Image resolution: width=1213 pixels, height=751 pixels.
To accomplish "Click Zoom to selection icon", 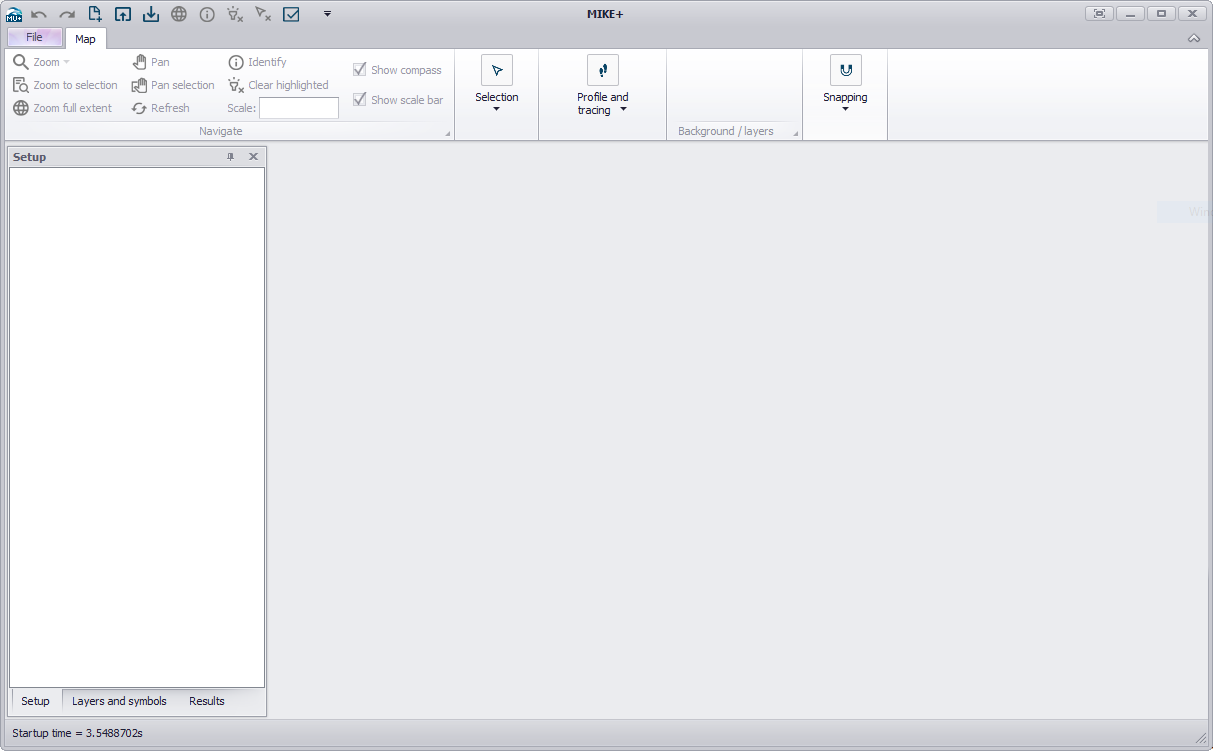I will 21,85.
